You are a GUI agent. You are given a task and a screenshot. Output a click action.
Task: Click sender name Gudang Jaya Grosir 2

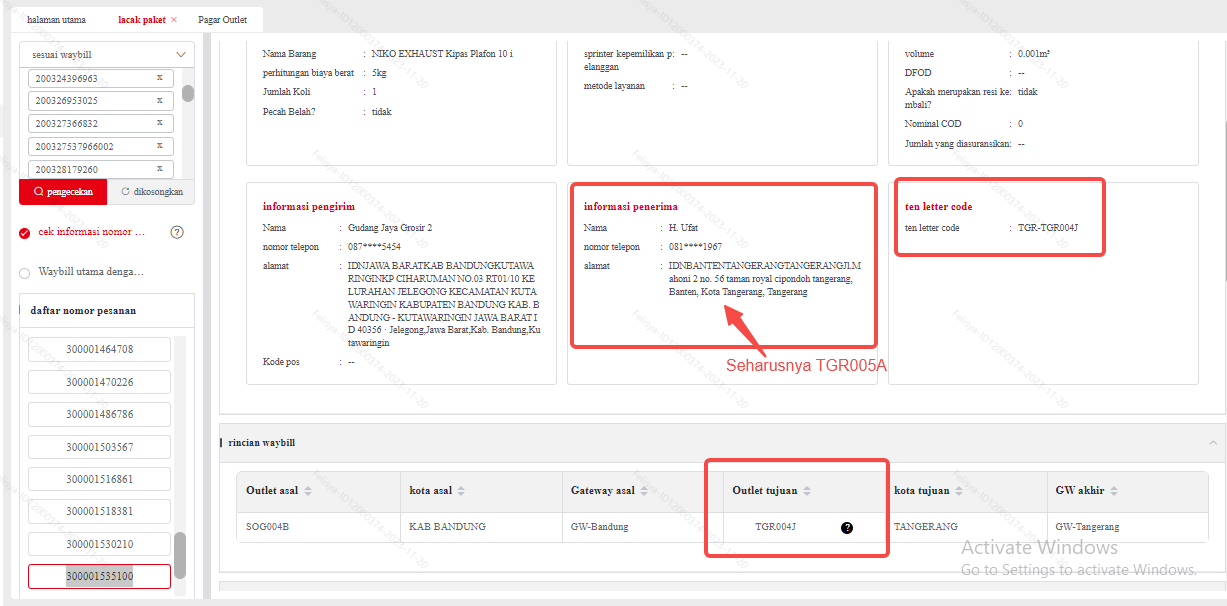[x=390, y=228]
